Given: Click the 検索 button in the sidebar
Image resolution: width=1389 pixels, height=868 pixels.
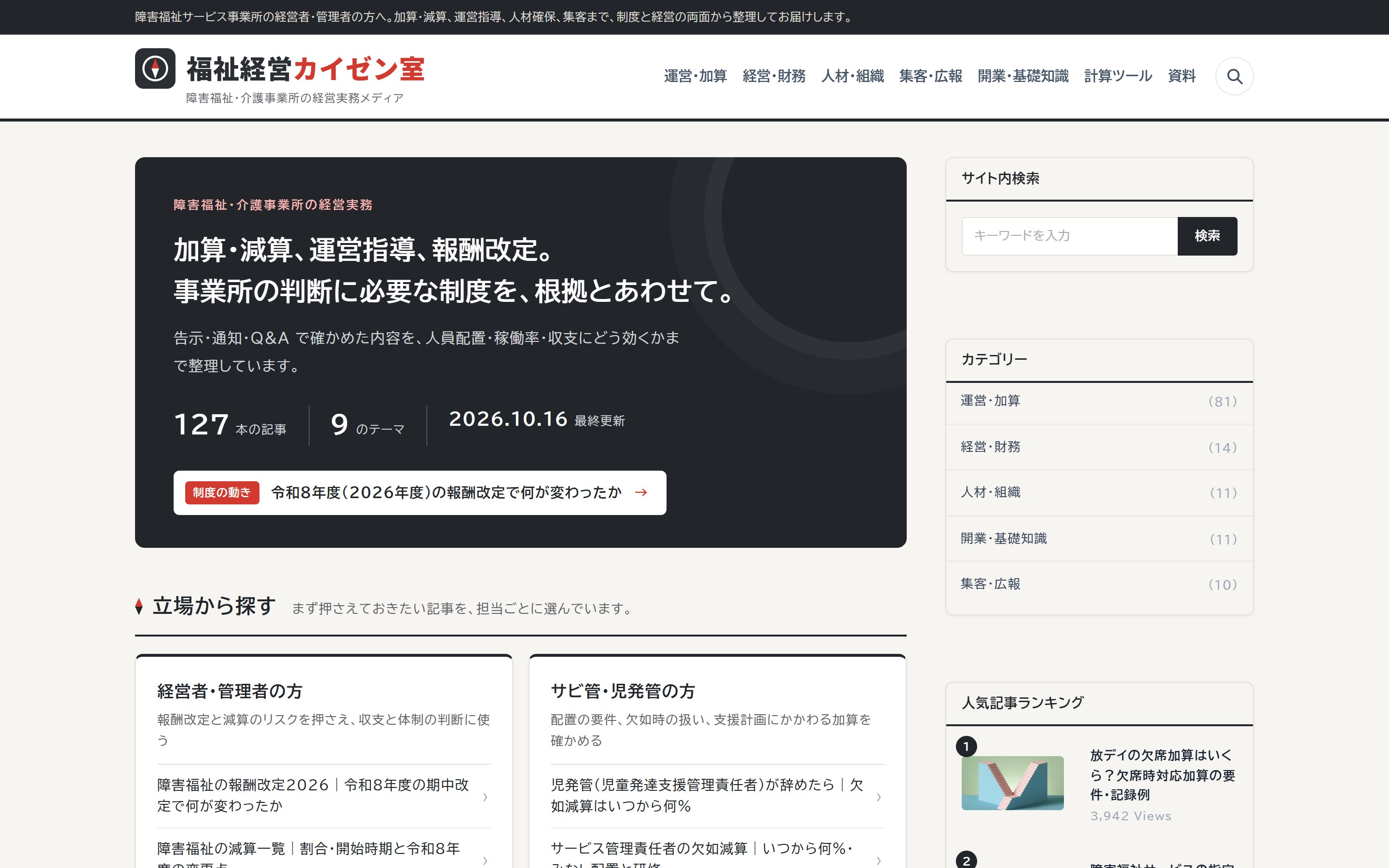Looking at the screenshot, I should (x=1207, y=236).
